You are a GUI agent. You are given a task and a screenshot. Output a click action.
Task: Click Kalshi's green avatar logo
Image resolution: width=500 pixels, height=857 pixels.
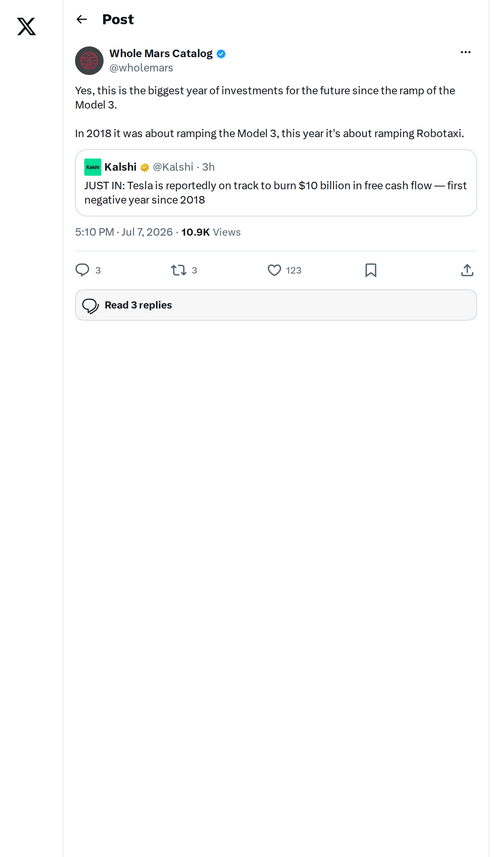[x=93, y=167]
